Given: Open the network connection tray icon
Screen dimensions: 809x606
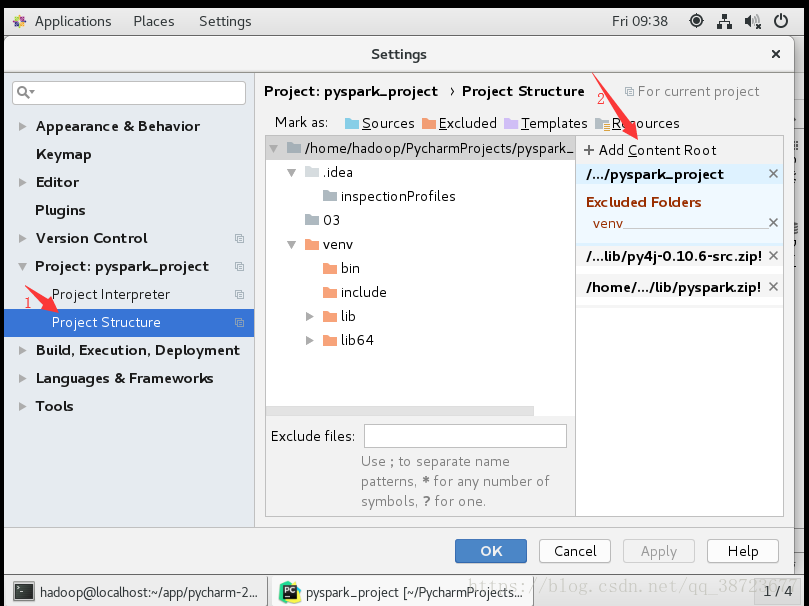Looking at the screenshot, I should coord(724,21).
